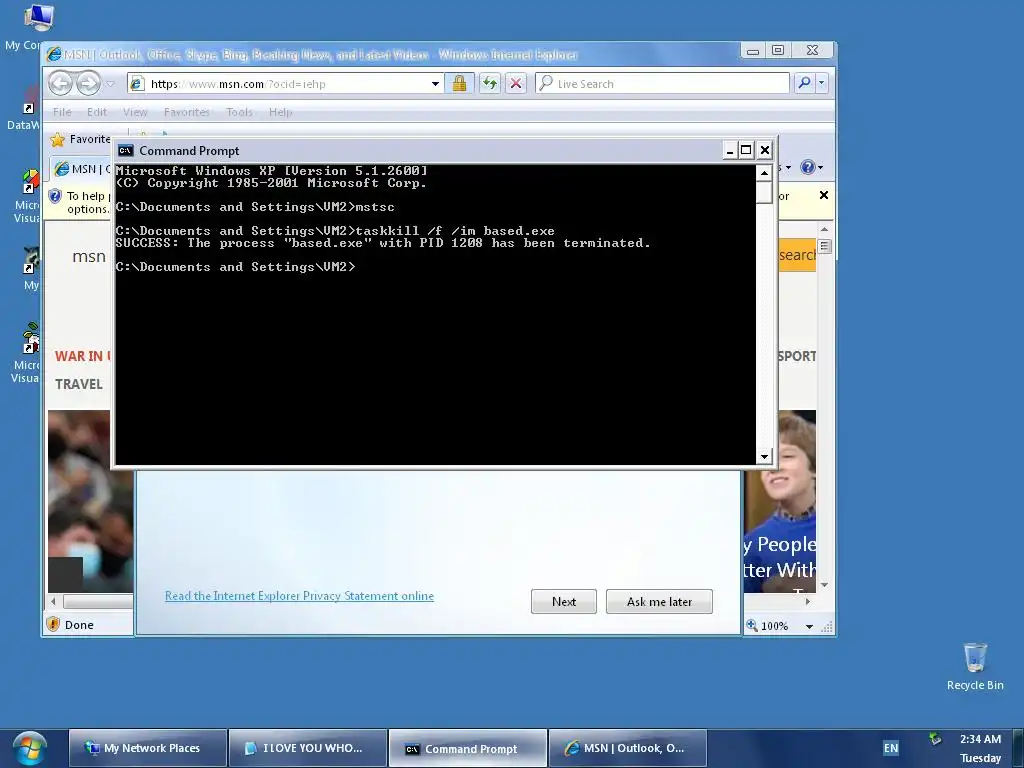
Task: Restore the Internet Explorer window size
Action: point(778,50)
